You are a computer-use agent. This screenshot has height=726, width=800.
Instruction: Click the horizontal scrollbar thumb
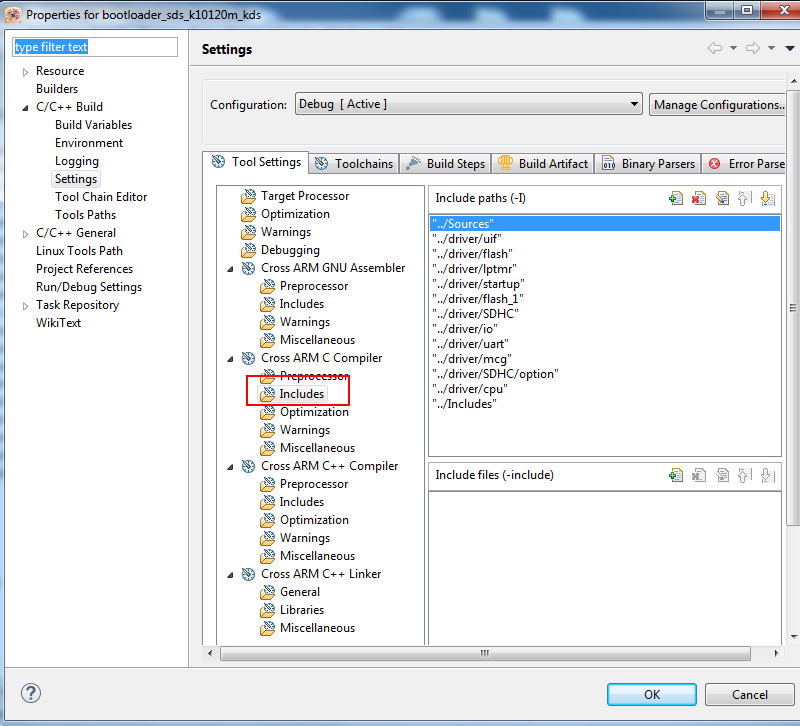click(485, 653)
